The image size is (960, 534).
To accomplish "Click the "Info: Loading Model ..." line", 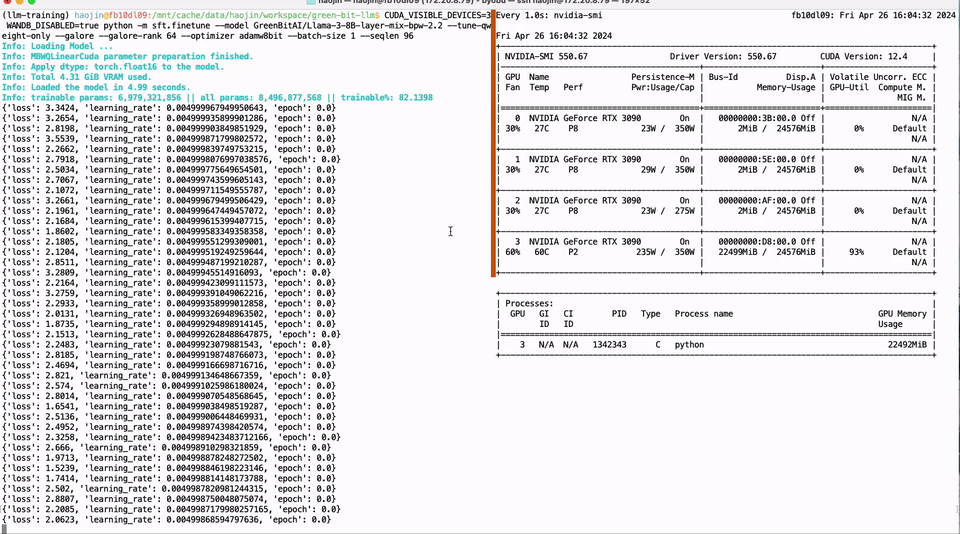I will [x=57, y=47].
